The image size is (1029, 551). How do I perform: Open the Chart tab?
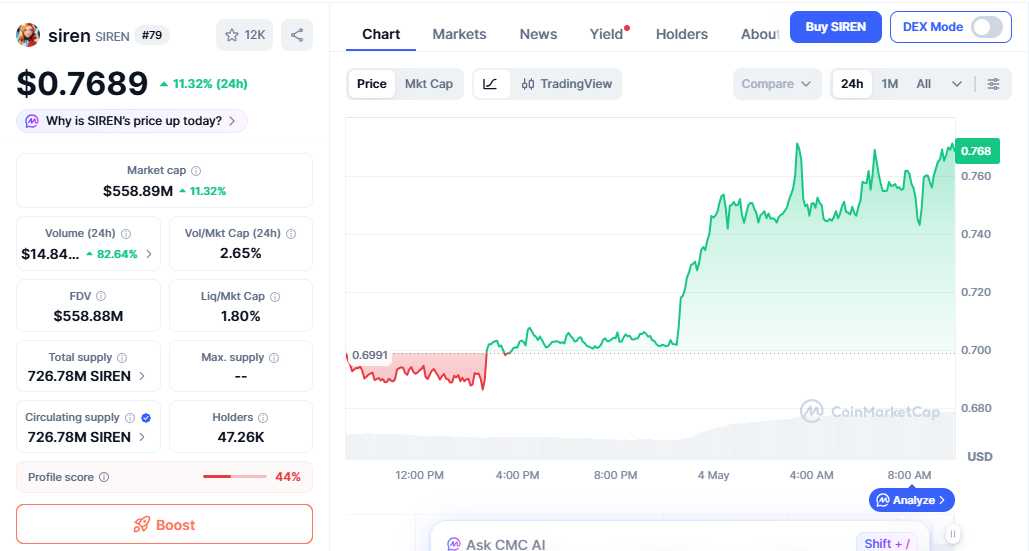tap(381, 34)
